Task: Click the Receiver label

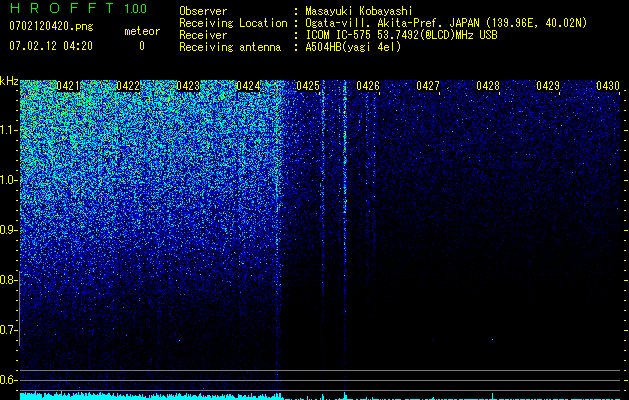Action: click(203, 35)
